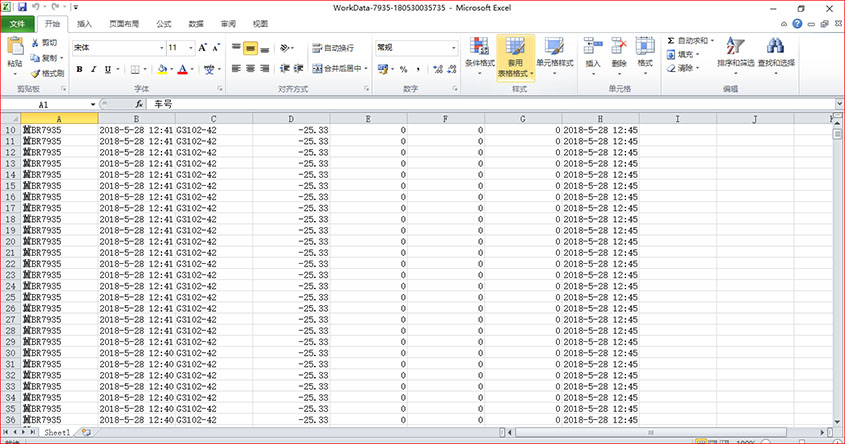Screen dimensions: 845x444
Task: Expand the font size dropdown
Action: (x=188, y=47)
